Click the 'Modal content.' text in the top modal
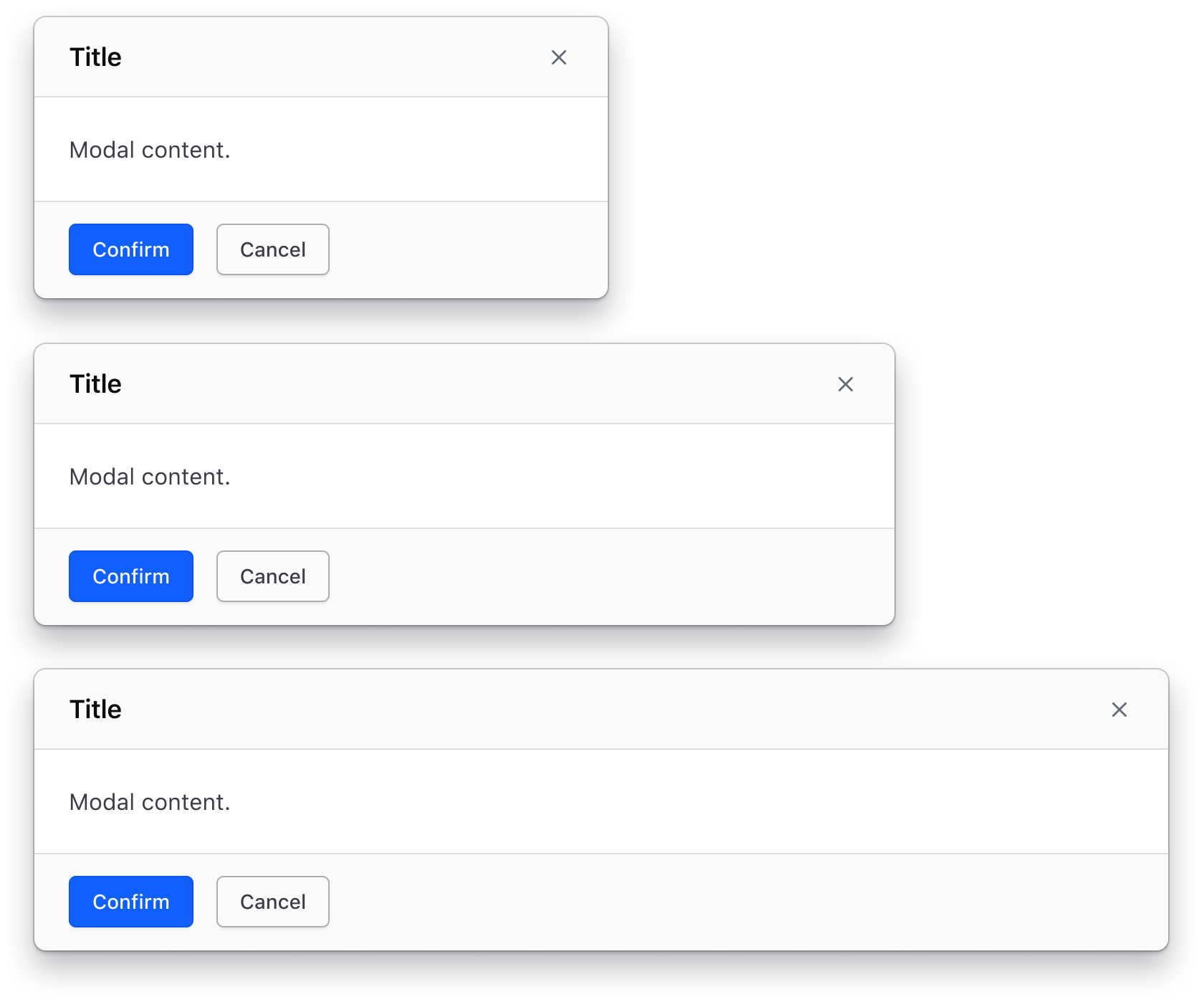 (x=150, y=150)
